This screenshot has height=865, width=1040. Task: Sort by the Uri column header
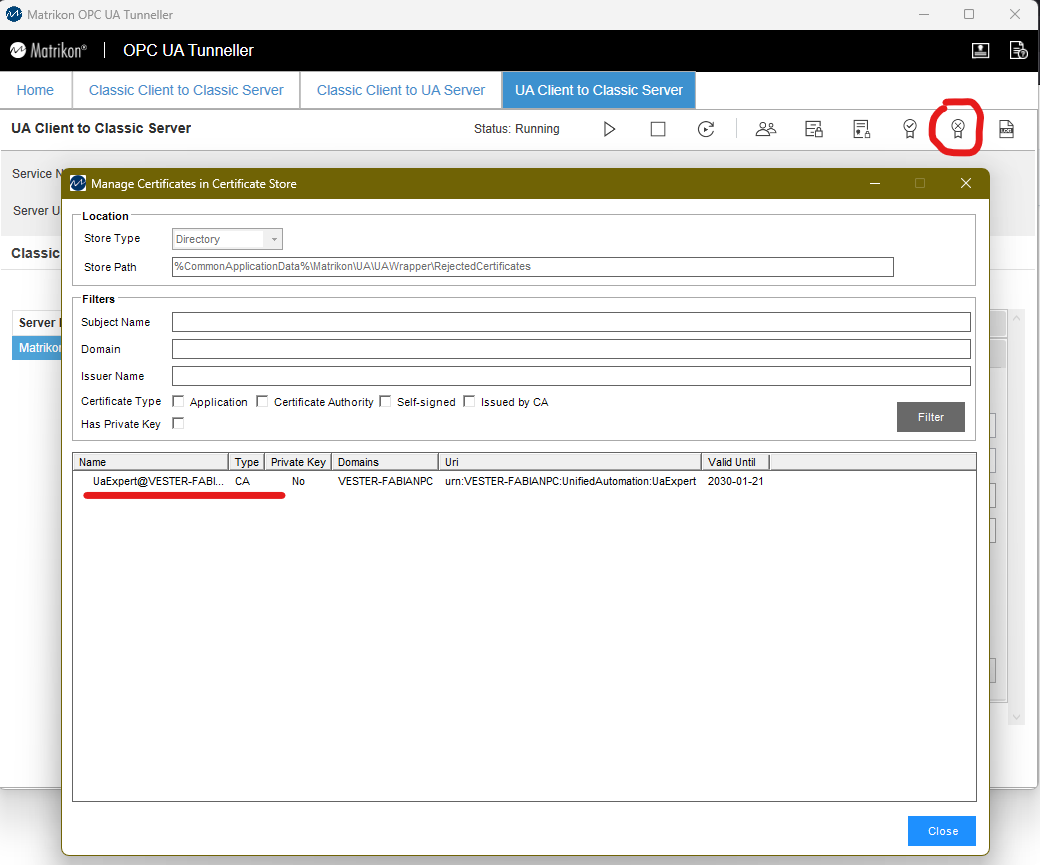pyautogui.click(x=570, y=462)
